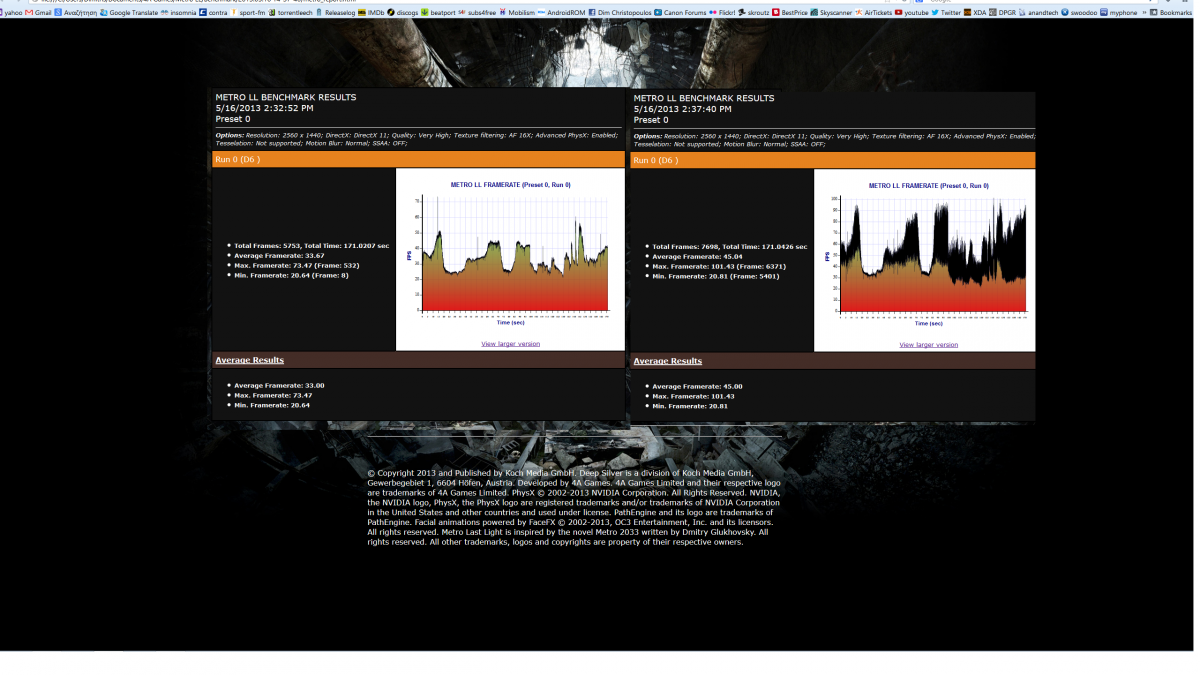The height and width of the screenshot is (675, 1200).
Task: Select Run 0 Average Framerate 45.04 line
Action: coord(698,256)
